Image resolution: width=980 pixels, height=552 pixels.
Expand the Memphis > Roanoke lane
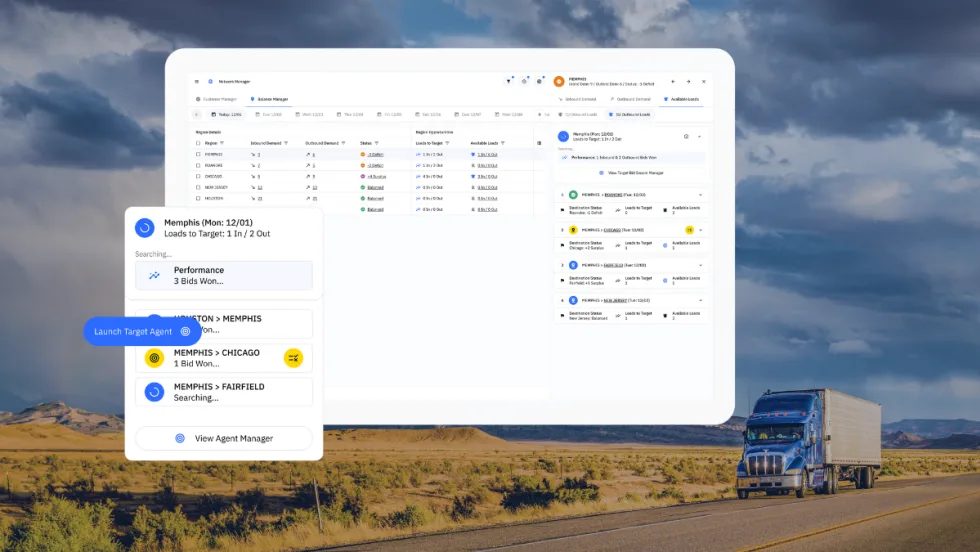click(x=700, y=195)
